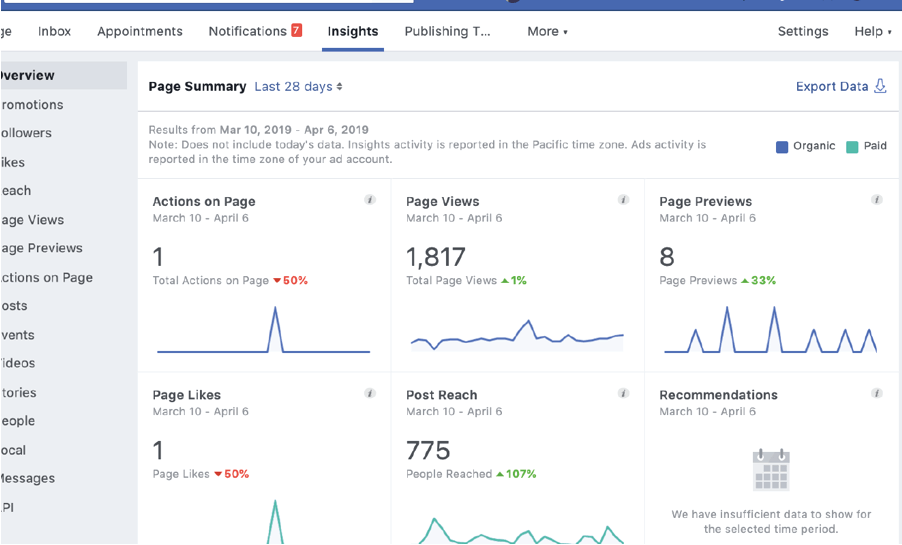
Task: Click the blue Organic legend swatch
Action: point(782,147)
